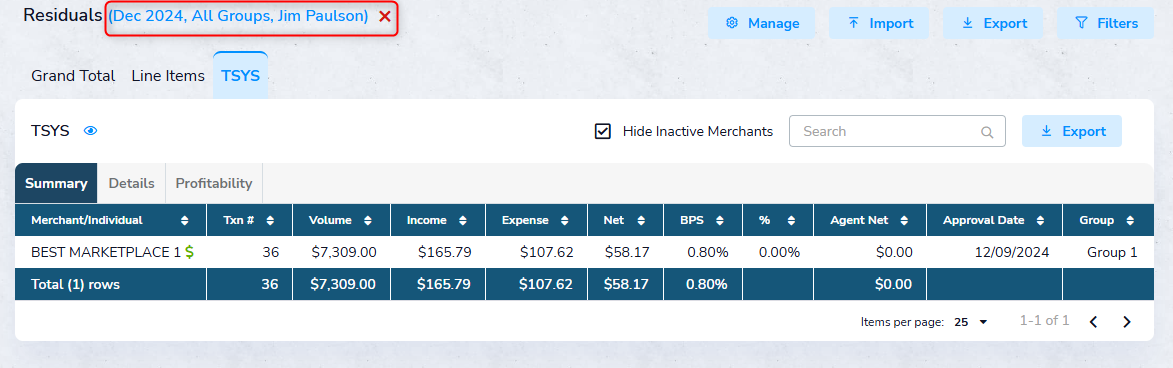Clear the Dec 2024 filter with red X
The height and width of the screenshot is (368, 1173).
385,16
